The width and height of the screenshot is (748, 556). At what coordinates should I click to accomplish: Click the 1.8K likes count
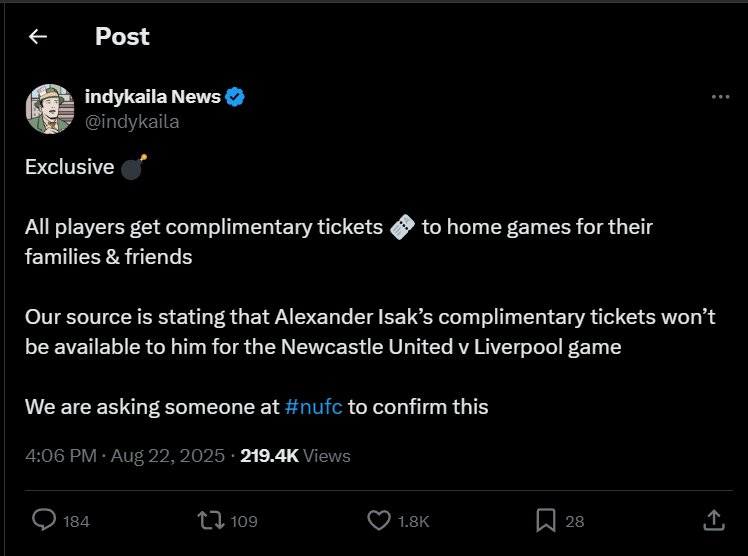(x=413, y=521)
